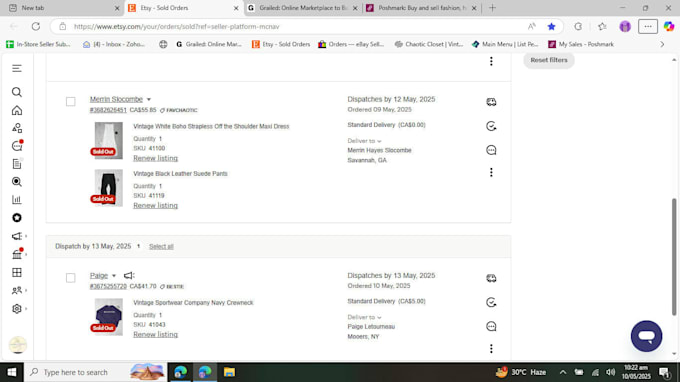
Task: Select checkbox for Merrin Slocombe order
Action: (70, 101)
